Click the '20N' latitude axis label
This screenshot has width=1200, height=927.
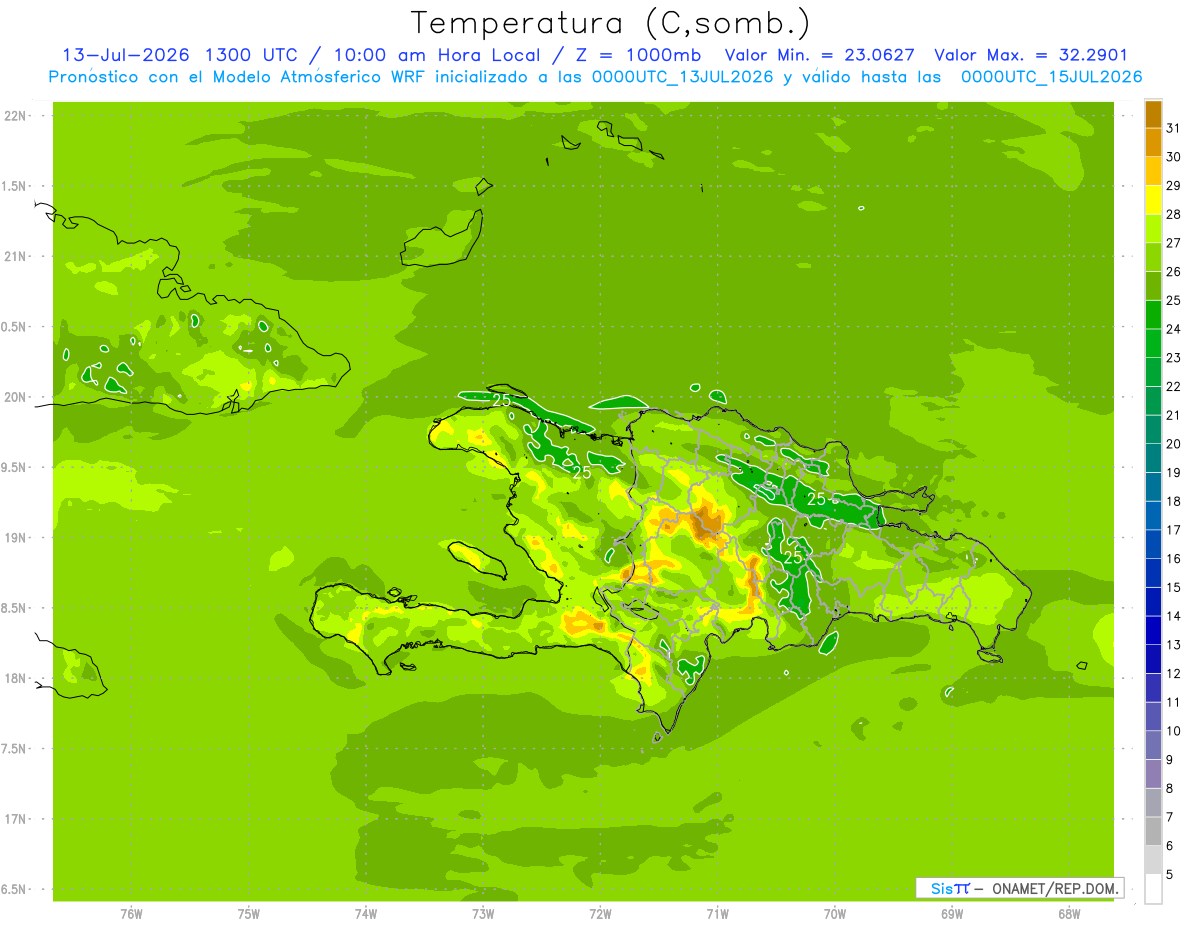point(16,397)
